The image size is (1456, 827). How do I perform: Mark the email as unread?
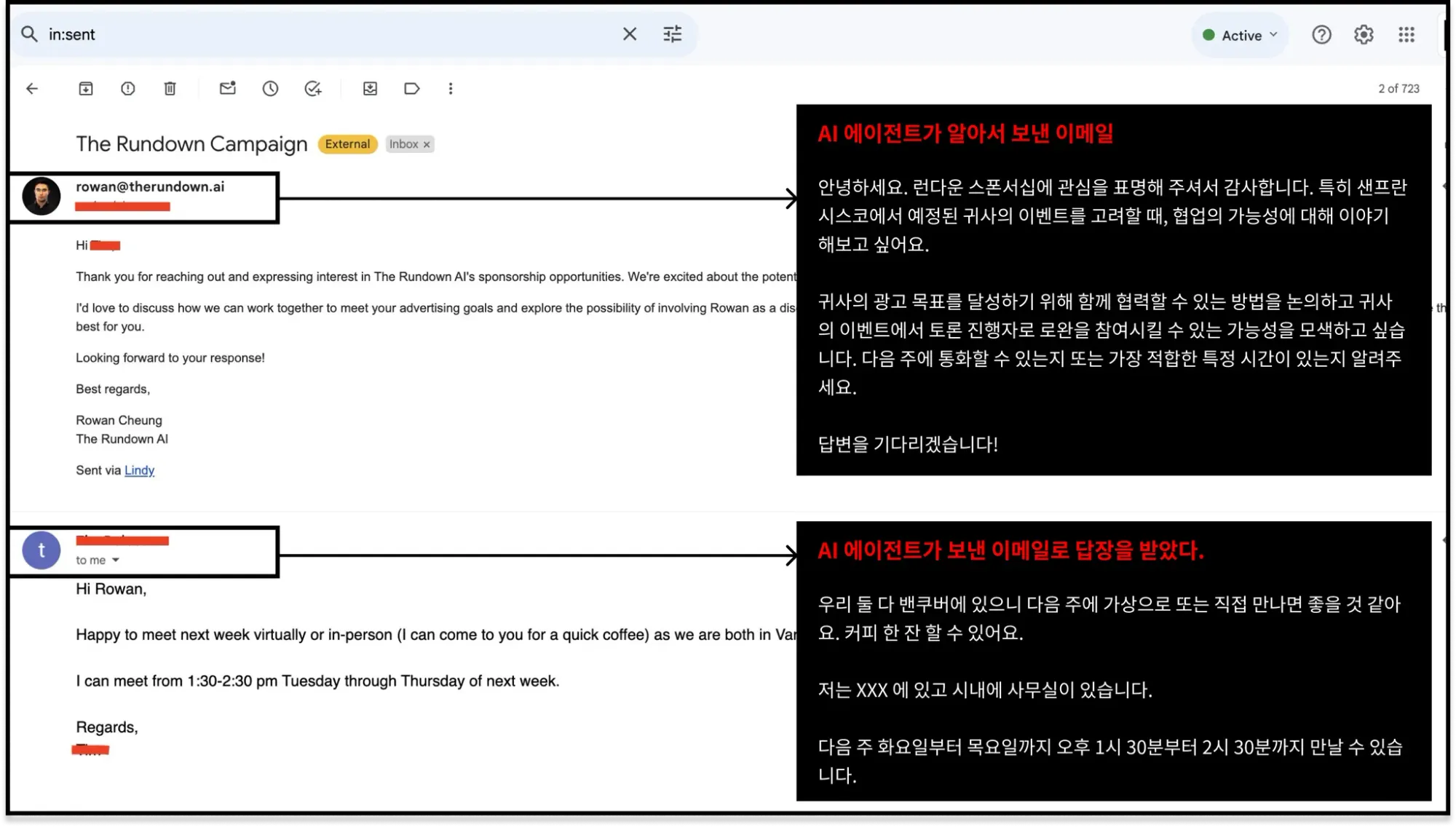(x=228, y=89)
